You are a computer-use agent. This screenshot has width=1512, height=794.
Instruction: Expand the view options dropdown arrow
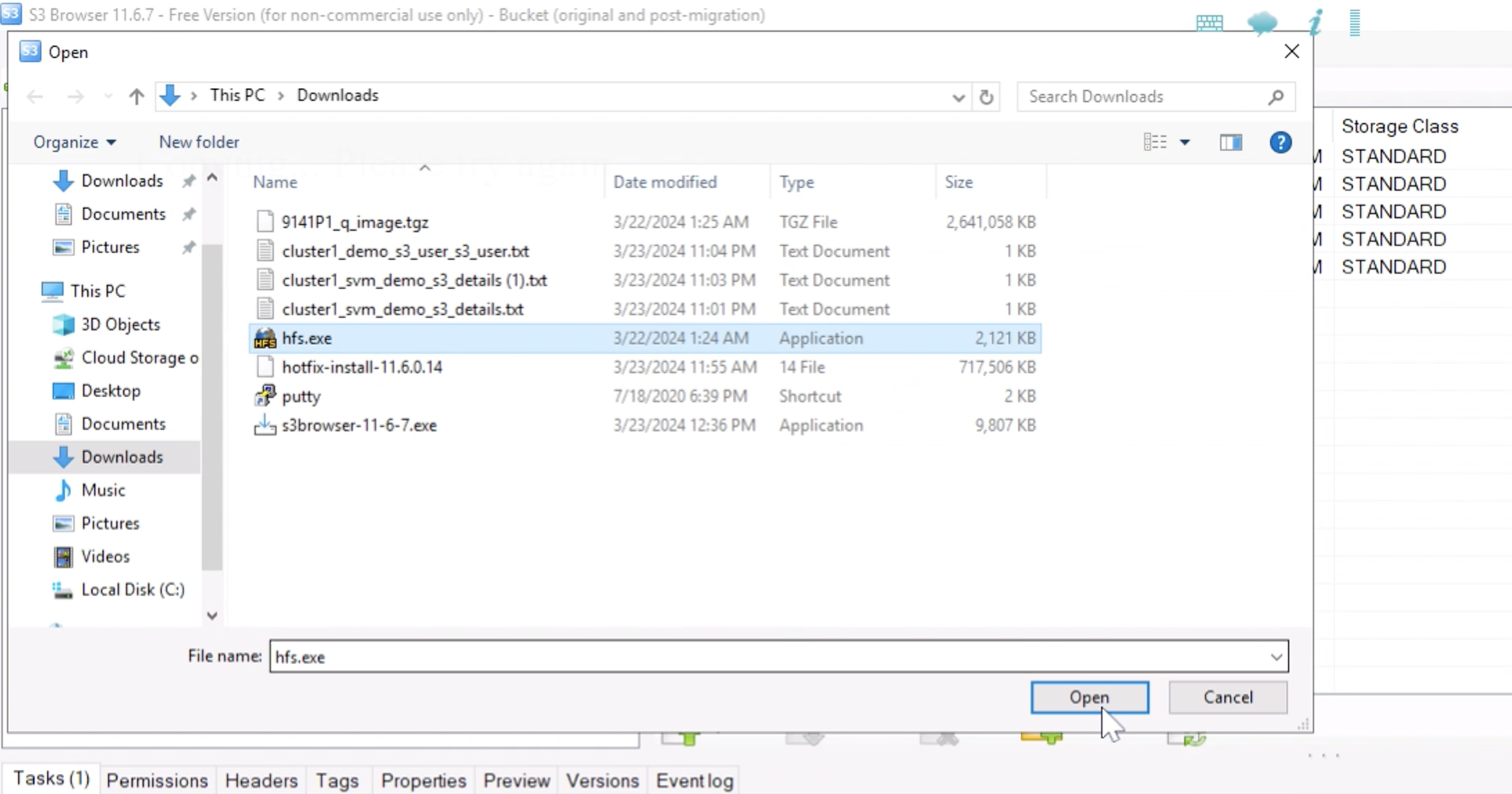pyautogui.click(x=1183, y=142)
